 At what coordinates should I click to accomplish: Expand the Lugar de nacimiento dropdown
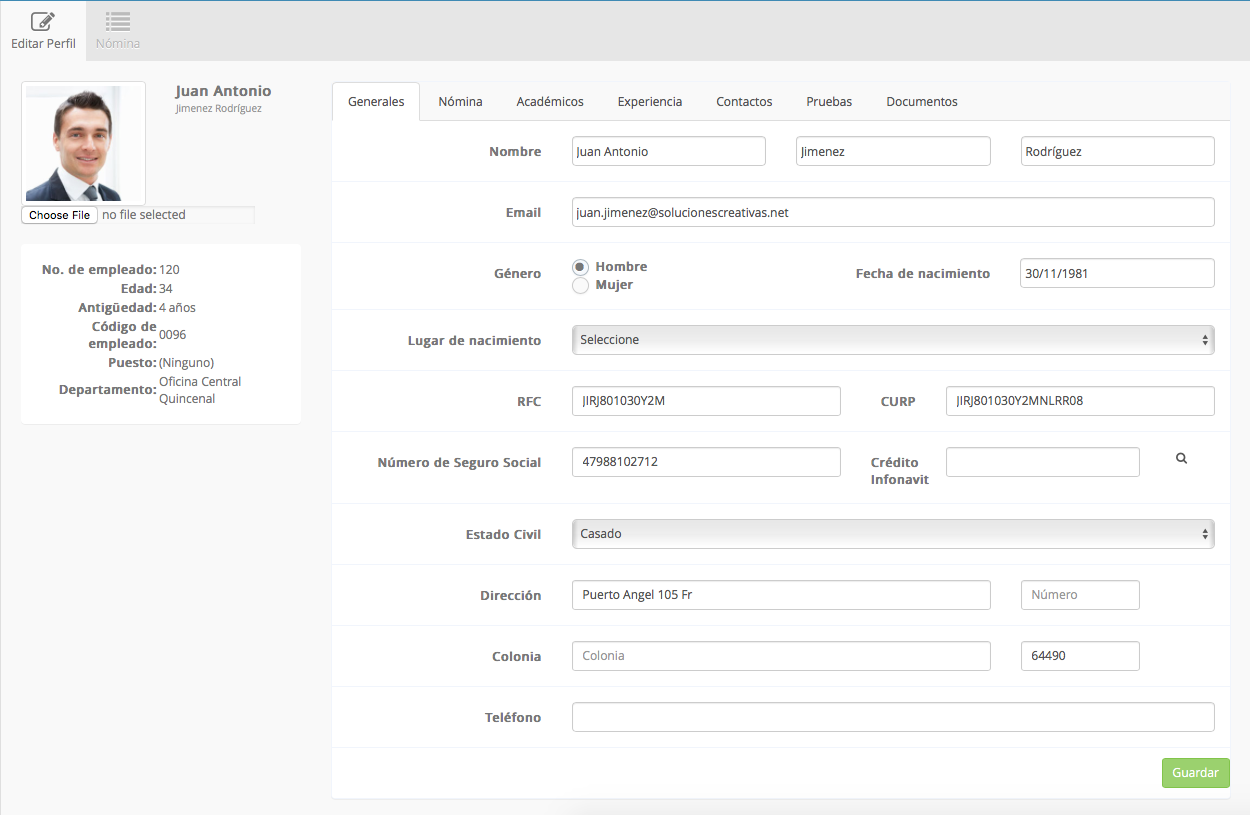click(893, 340)
